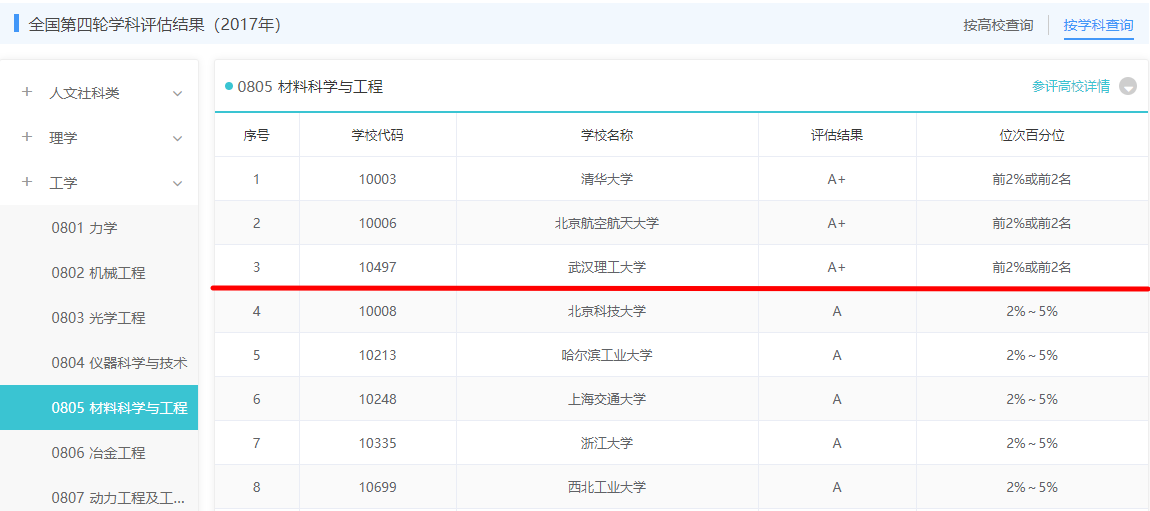
Task: Switch to 按学科查询 tab
Action: pyautogui.click(x=1099, y=25)
